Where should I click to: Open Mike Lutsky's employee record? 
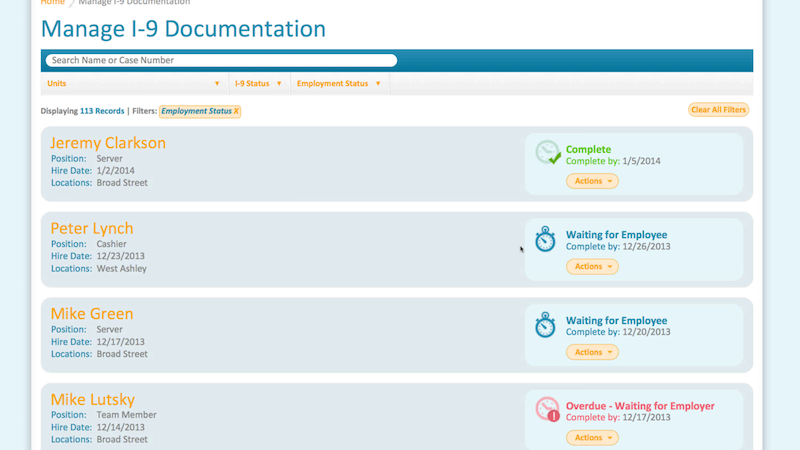click(x=92, y=400)
